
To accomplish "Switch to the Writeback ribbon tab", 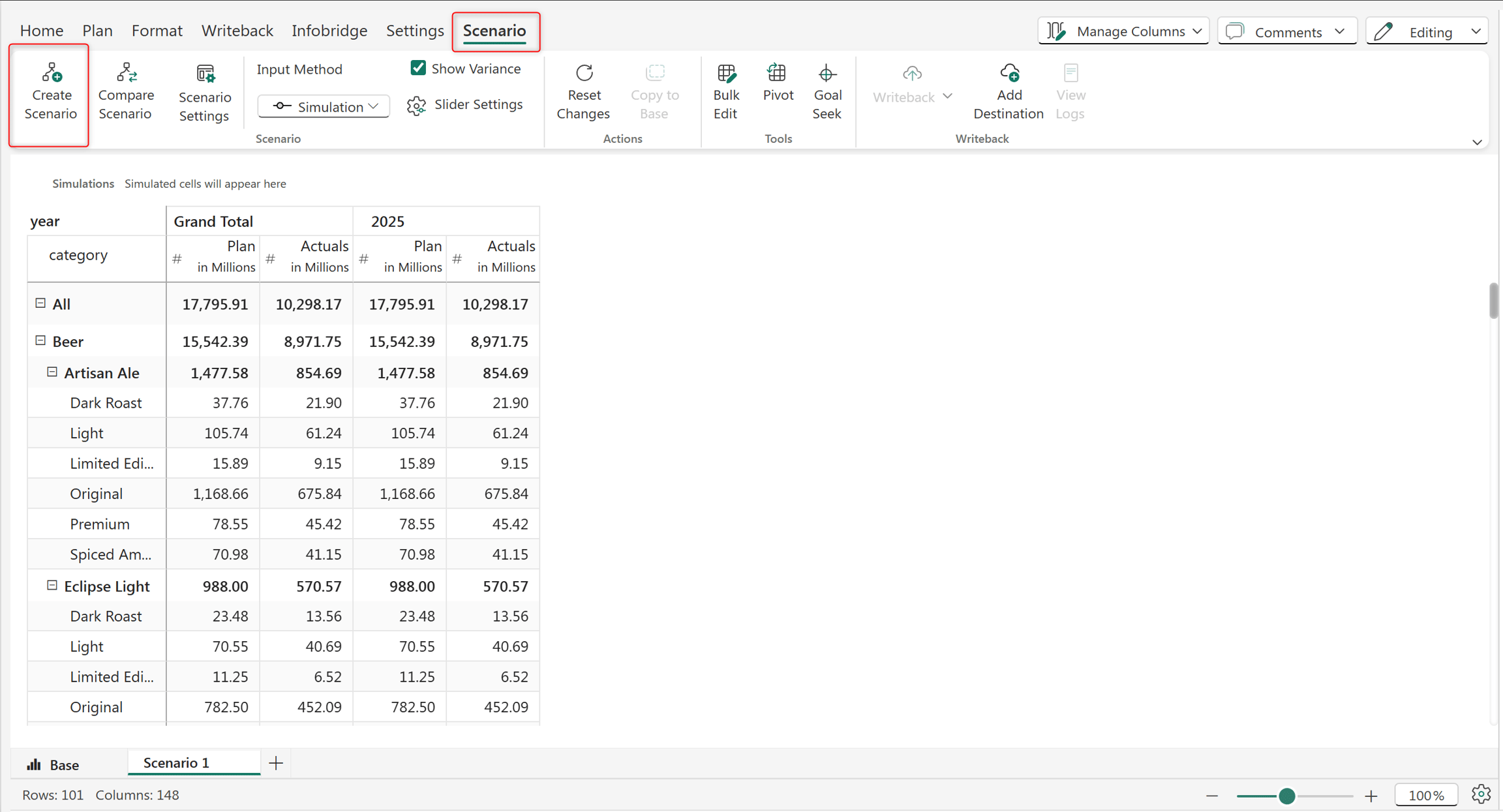I will [x=237, y=31].
